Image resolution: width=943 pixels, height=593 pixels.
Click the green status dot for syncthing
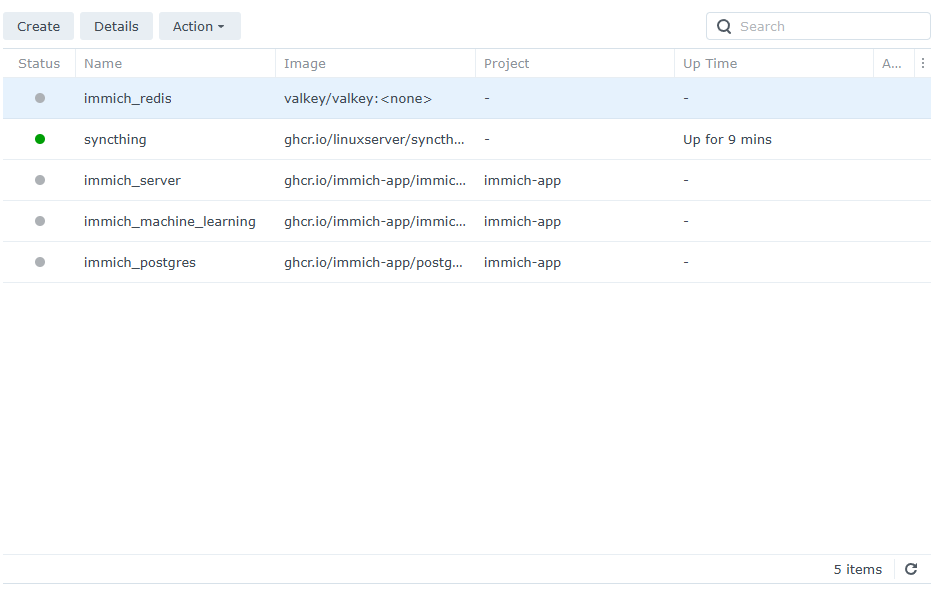pyautogui.click(x=40, y=139)
